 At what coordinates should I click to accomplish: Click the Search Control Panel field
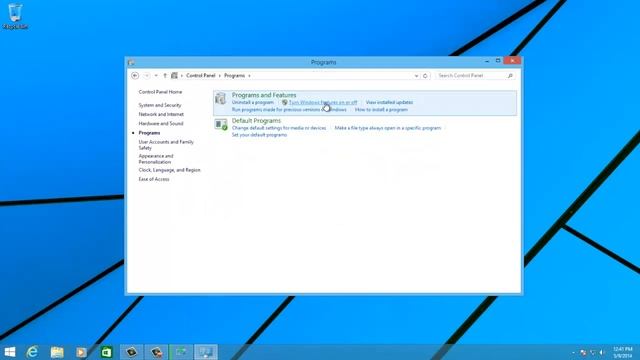point(475,76)
